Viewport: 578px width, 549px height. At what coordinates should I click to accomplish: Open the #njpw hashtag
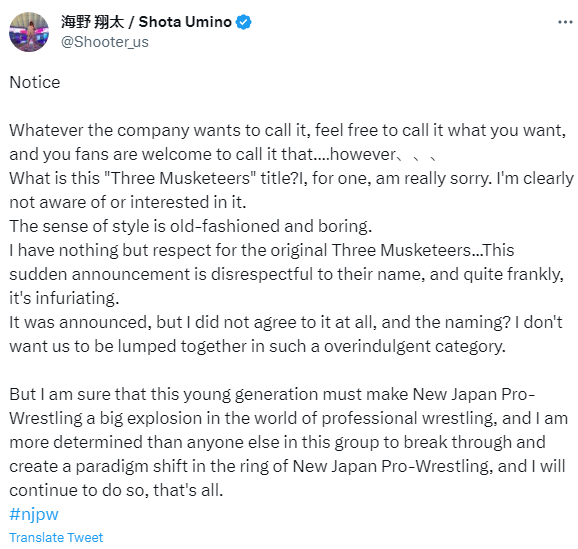point(34,514)
